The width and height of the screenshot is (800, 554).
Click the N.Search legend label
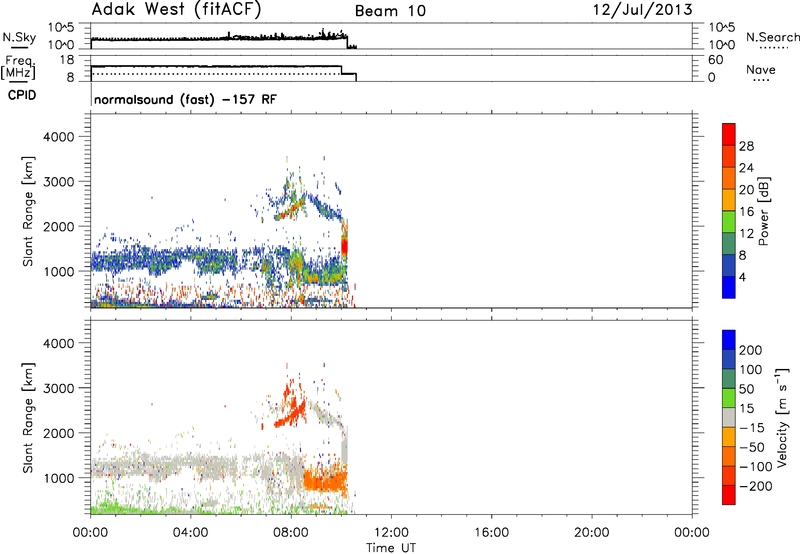[772, 37]
